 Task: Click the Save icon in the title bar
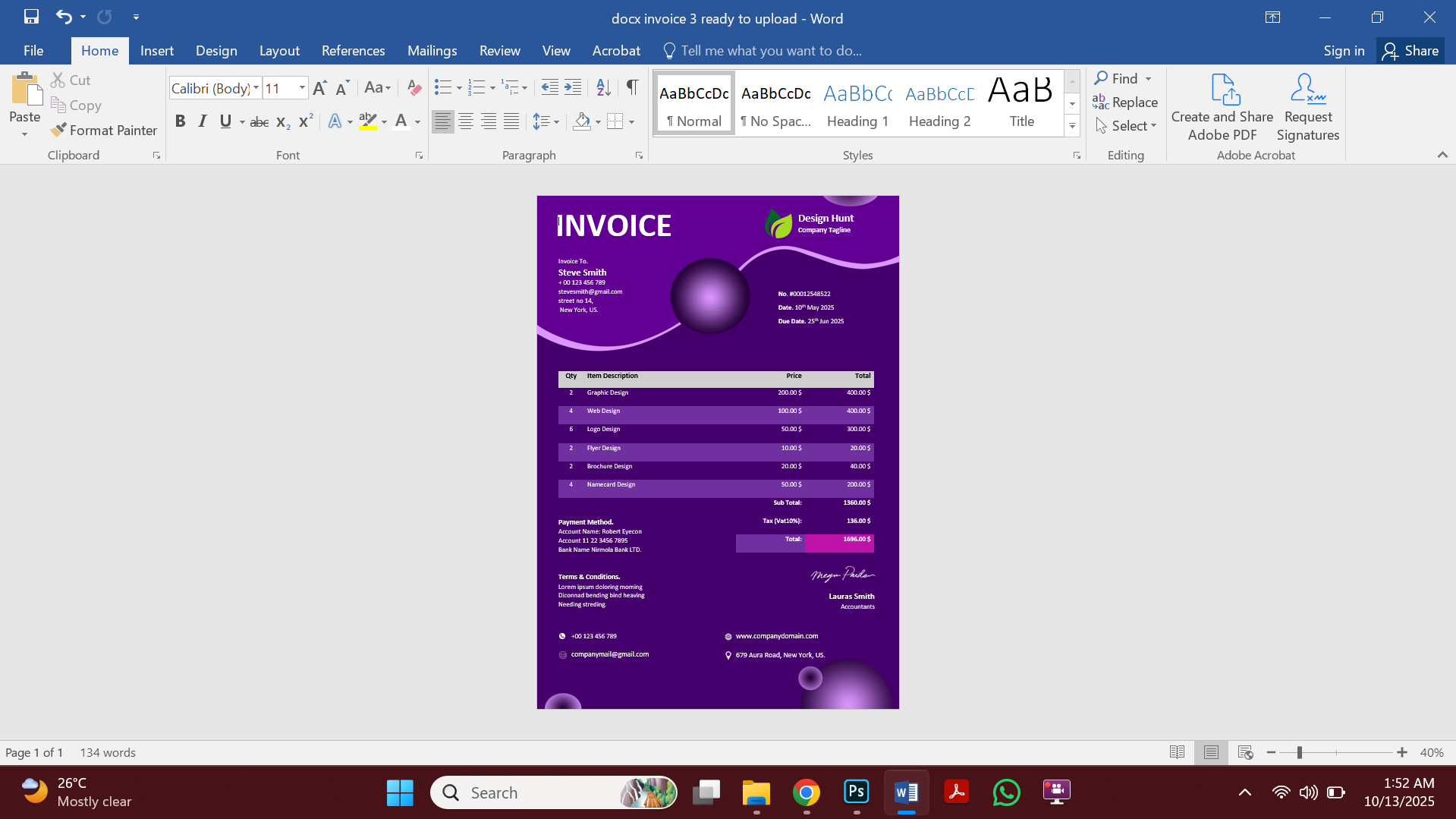[x=31, y=17]
